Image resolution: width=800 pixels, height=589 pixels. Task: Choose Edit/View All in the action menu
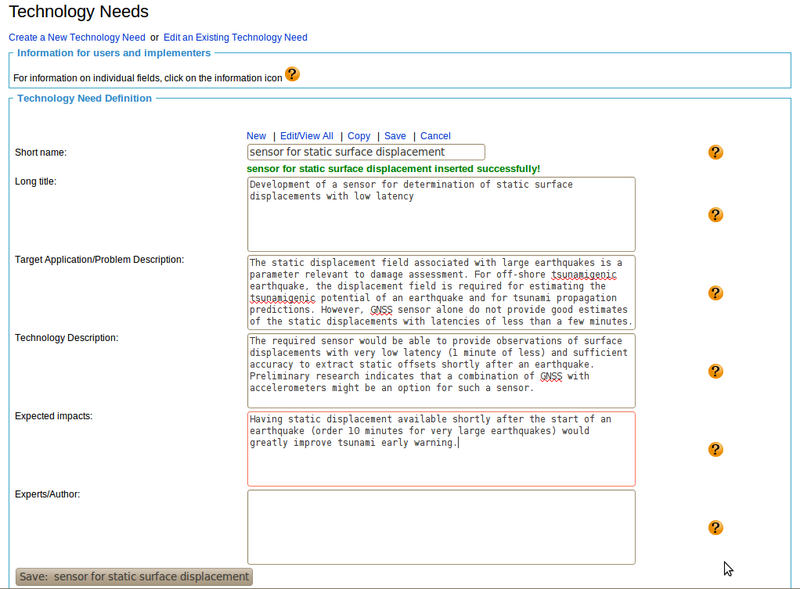coord(306,136)
